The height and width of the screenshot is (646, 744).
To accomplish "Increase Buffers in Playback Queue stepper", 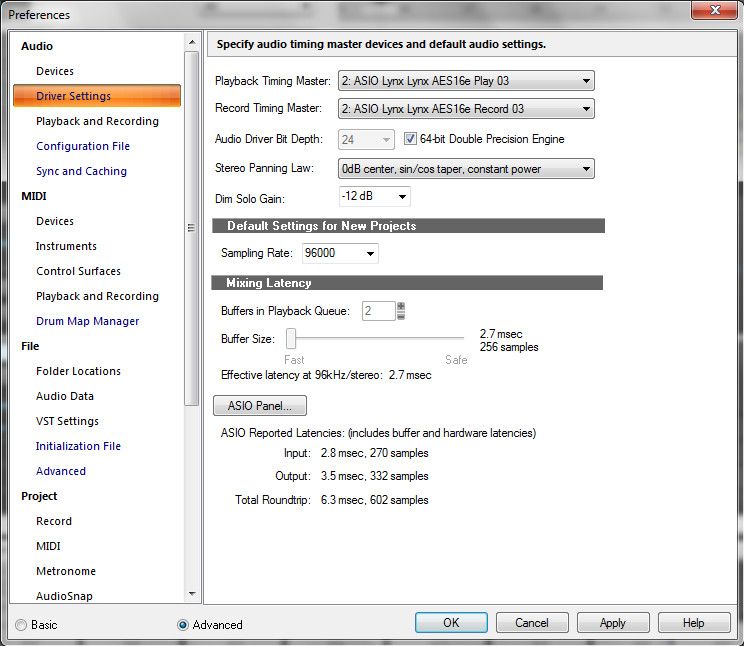I will 401,307.
